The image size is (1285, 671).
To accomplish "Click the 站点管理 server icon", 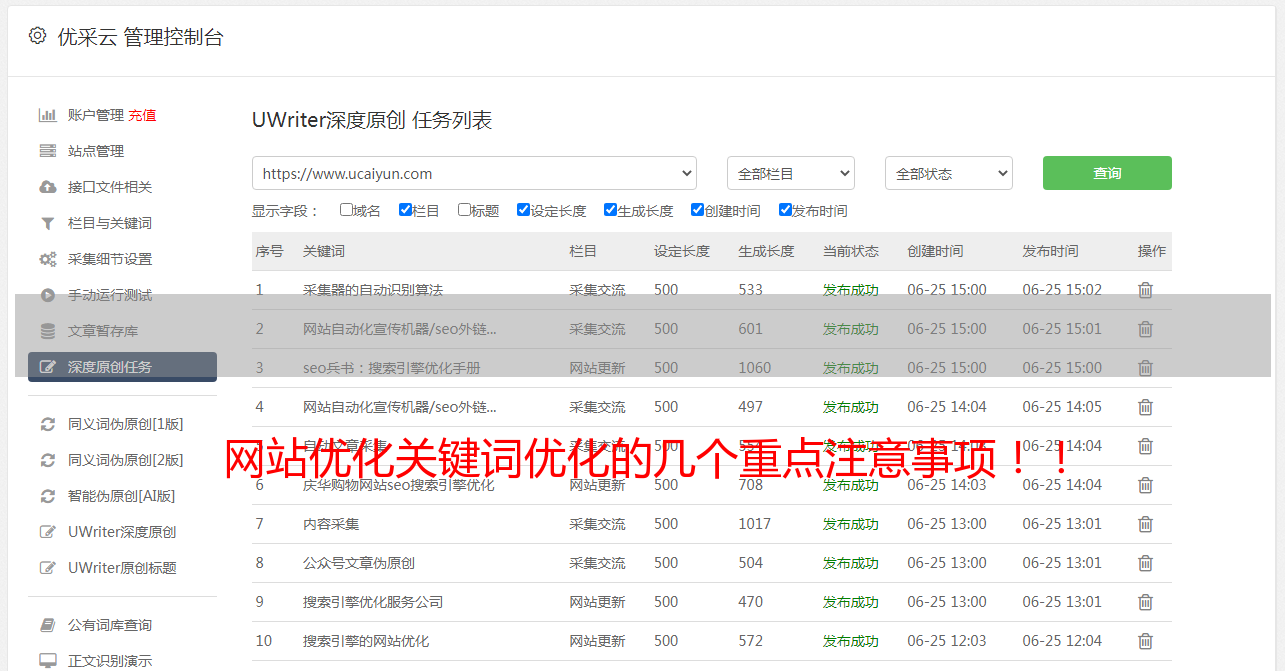I will [x=47, y=151].
